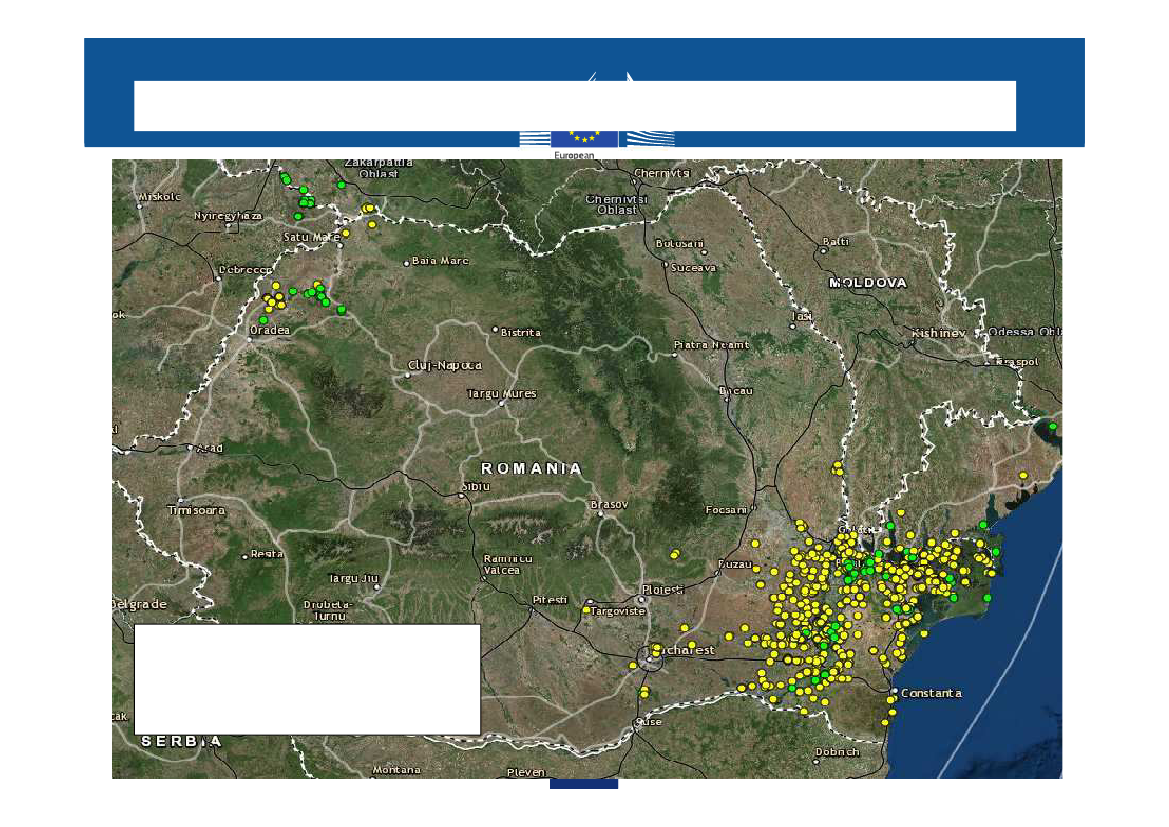Click the Constanta city marker dot

[894, 692]
